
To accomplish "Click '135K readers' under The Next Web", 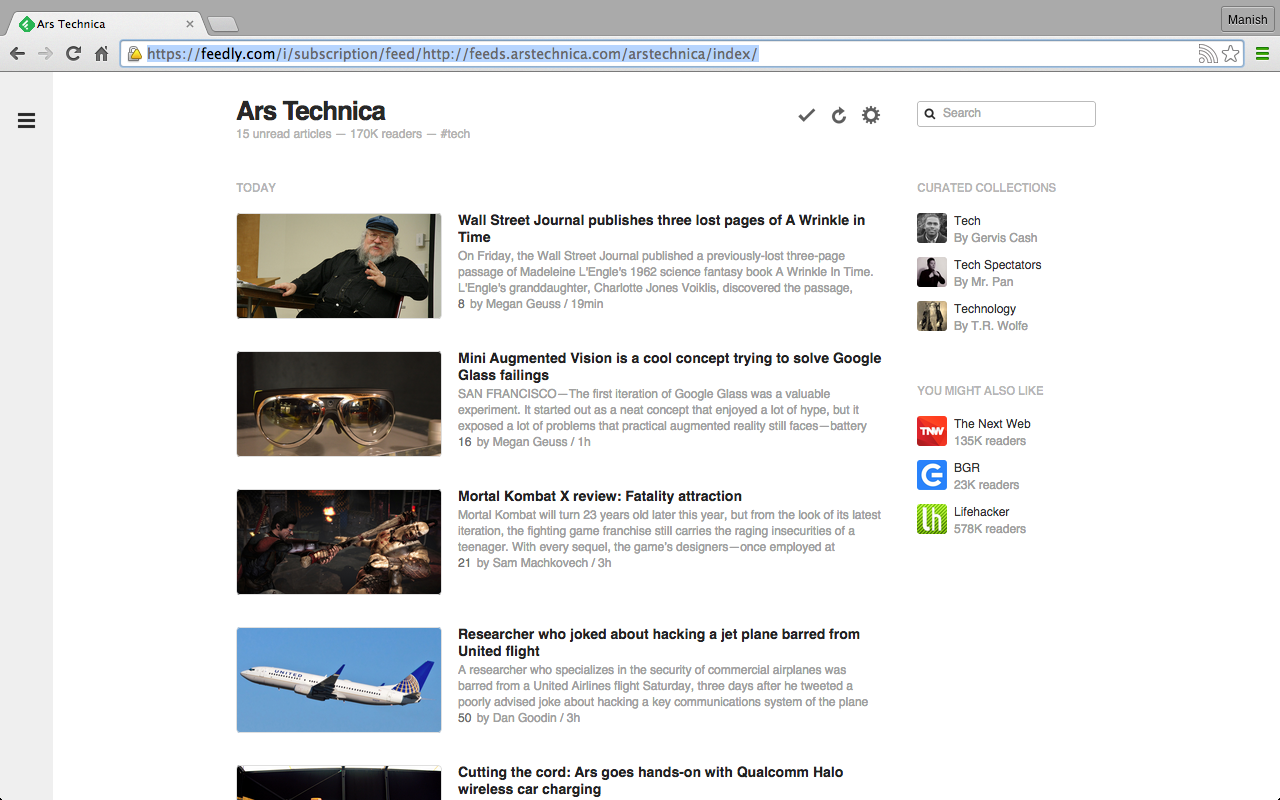I will point(990,441).
